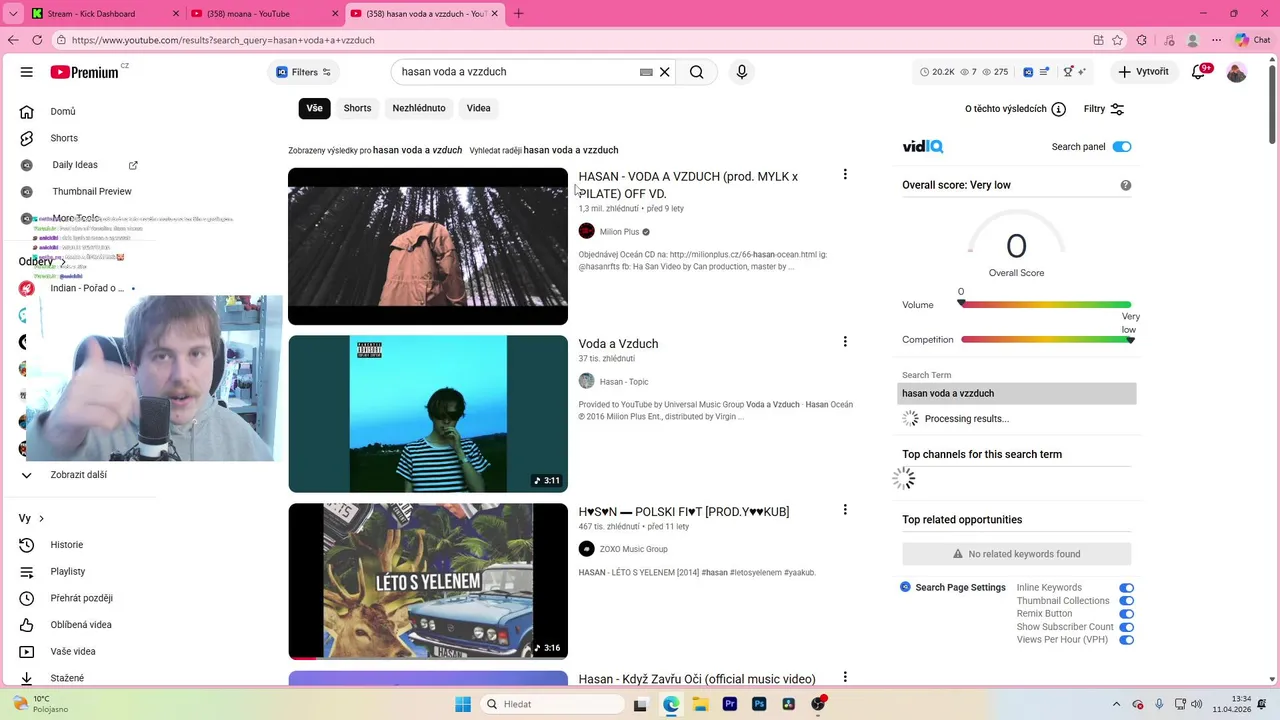The width and height of the screenshot is (1280, 720).
Task: Click the Vytvořit create button
Action: click(1143, 72)
